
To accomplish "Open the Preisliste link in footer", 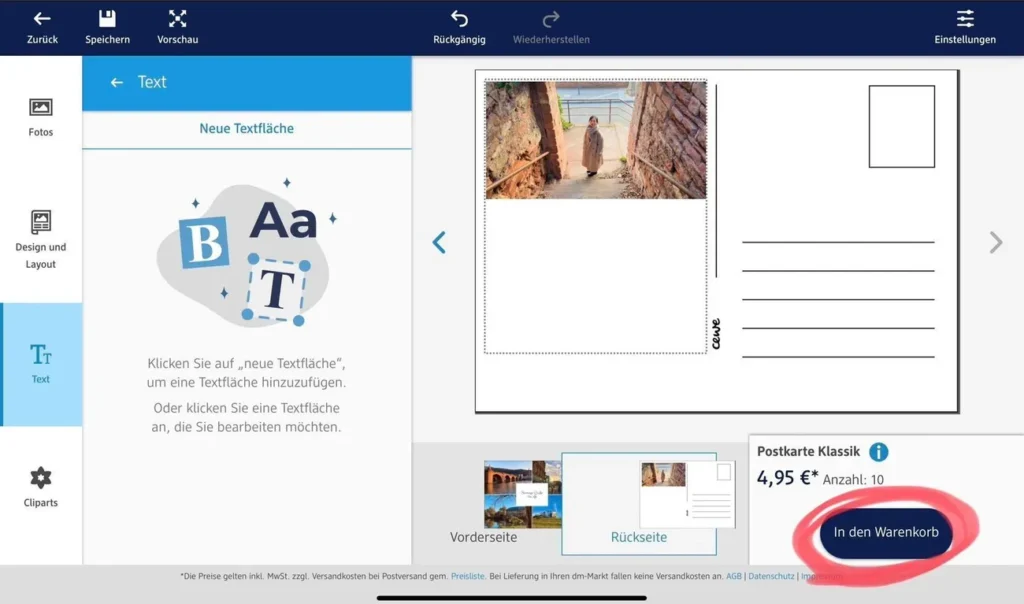I will coord(470,577).
